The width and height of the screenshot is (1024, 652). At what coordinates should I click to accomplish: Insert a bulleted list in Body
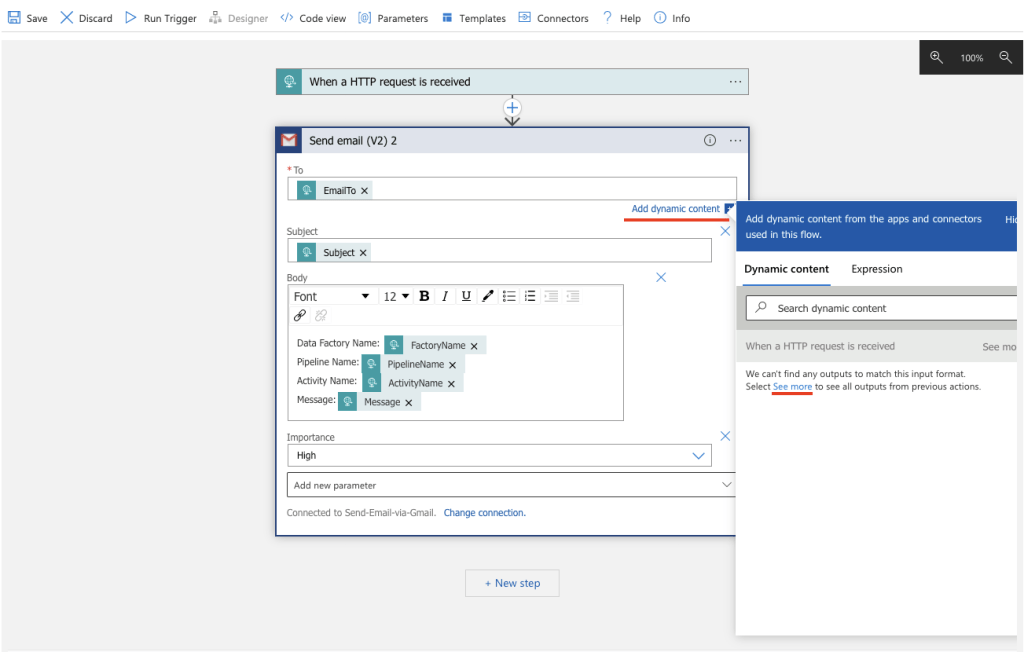tap(509, 296)
